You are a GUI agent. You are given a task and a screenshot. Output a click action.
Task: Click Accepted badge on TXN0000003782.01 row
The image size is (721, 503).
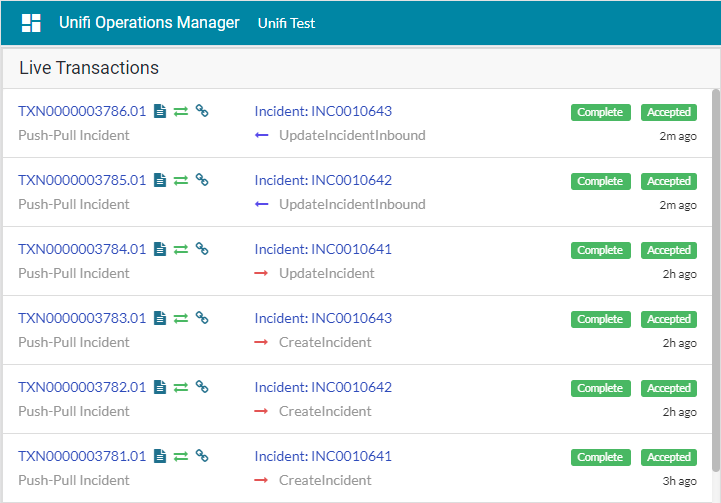click(x=669, y=388)
